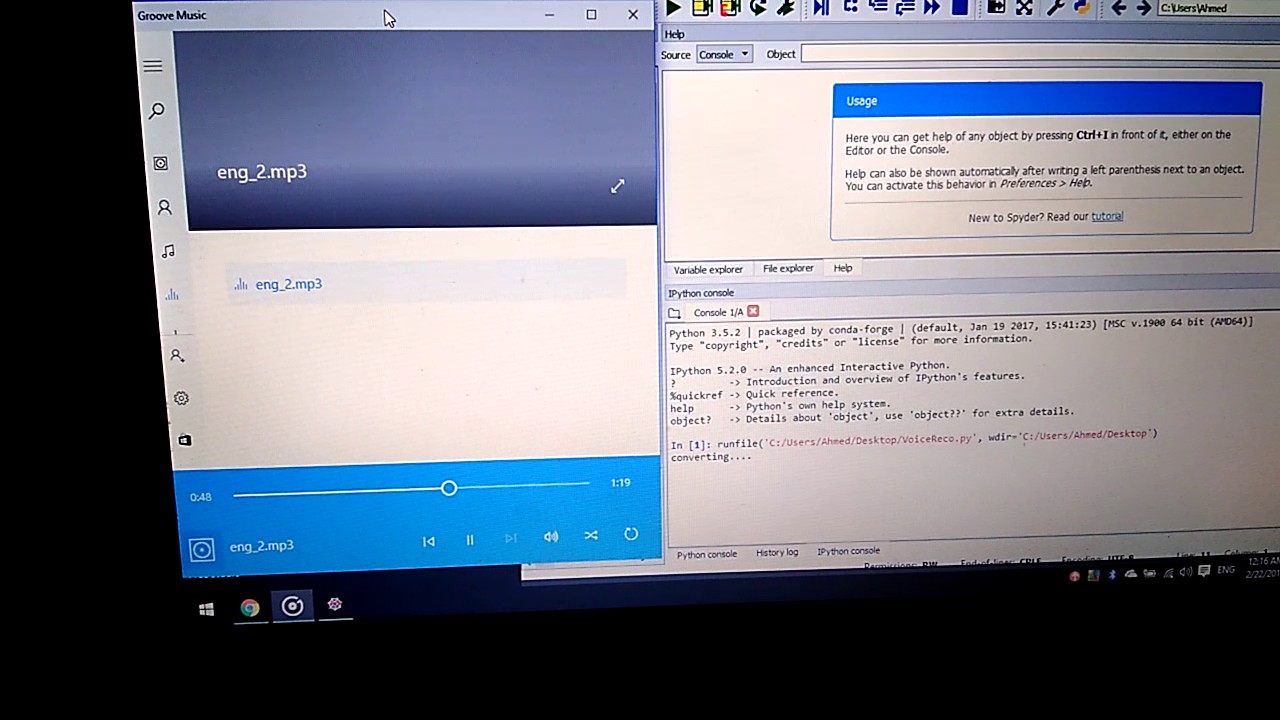Open the Source Console dropdown
This screenshot has width=1280, height=720.
(724, 54)
